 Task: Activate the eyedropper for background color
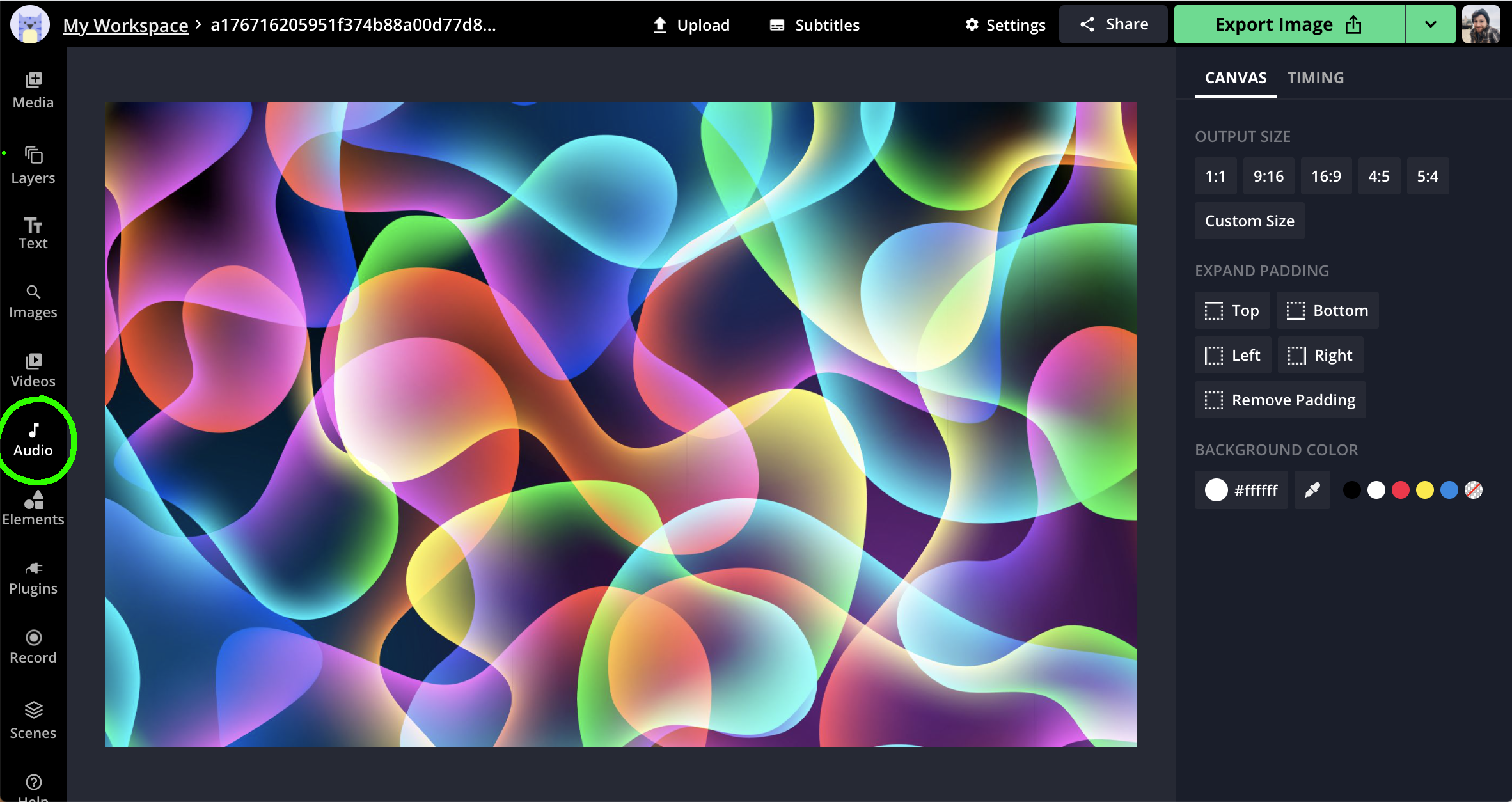coord(1312,490)
